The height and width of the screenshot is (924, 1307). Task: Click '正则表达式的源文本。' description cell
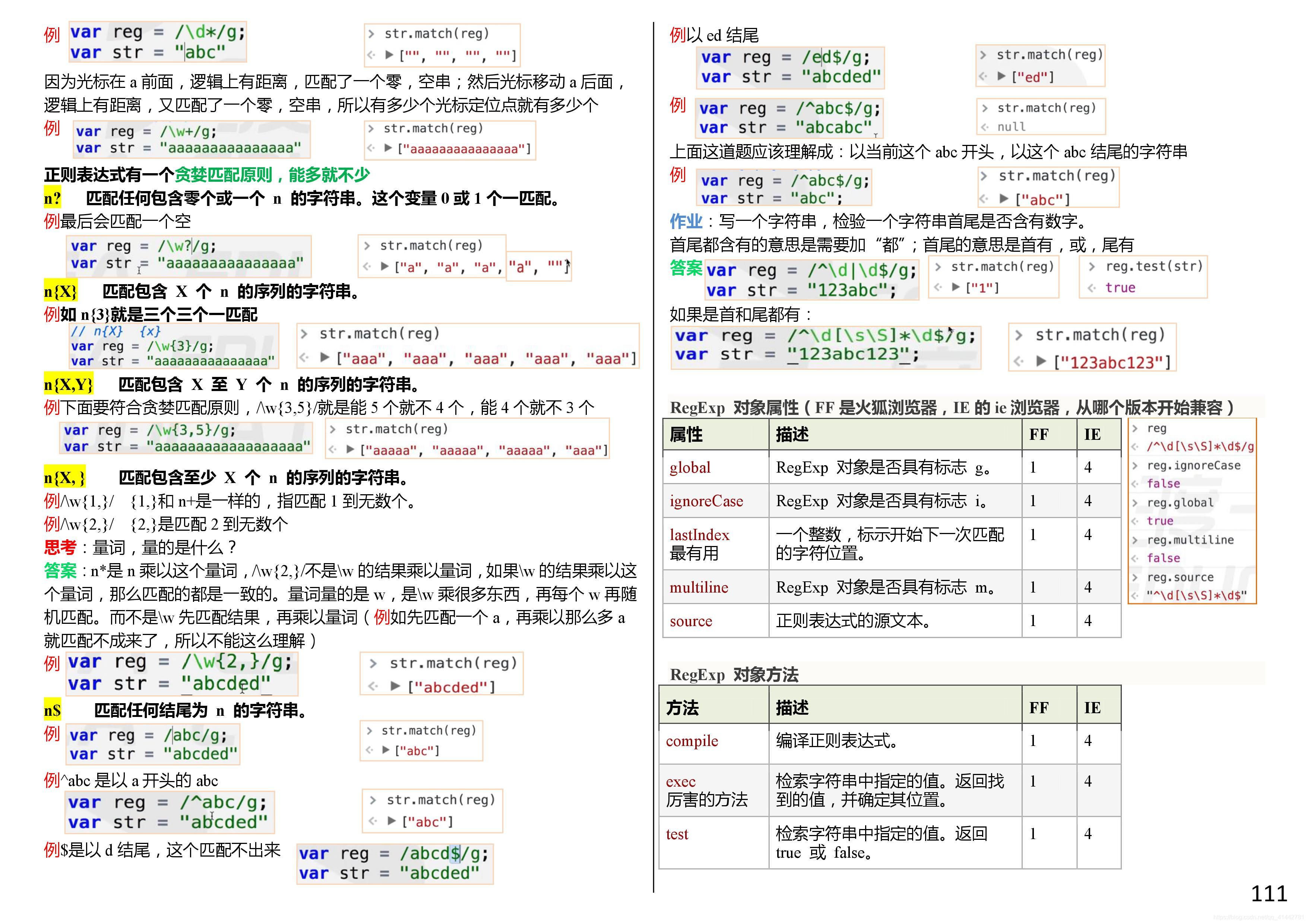[x=895, y=620]
